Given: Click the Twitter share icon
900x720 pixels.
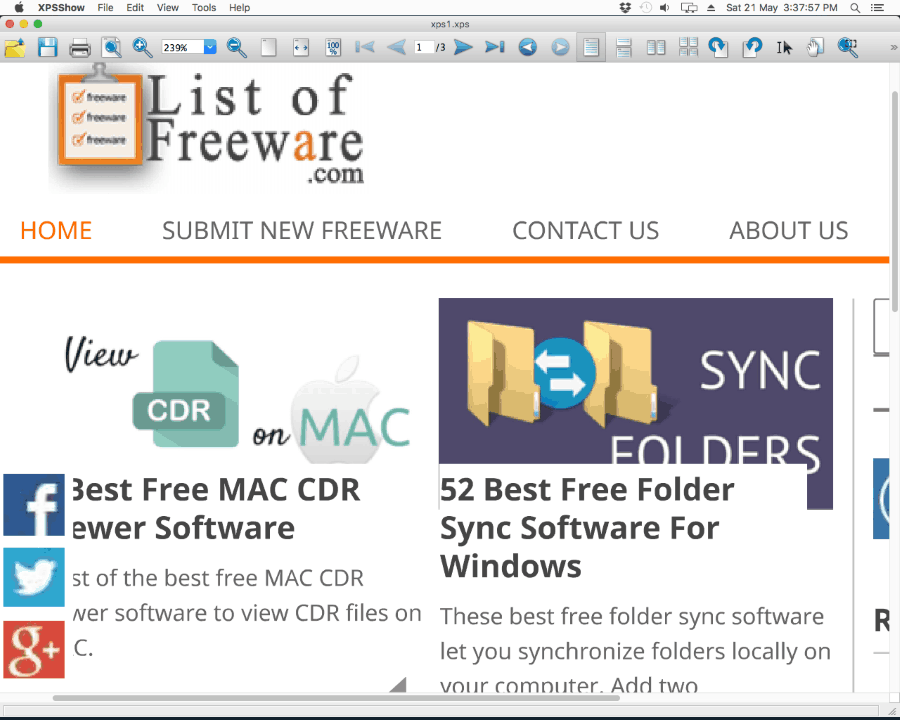Looking at the screenshot, I should click(x=34, y=578).
